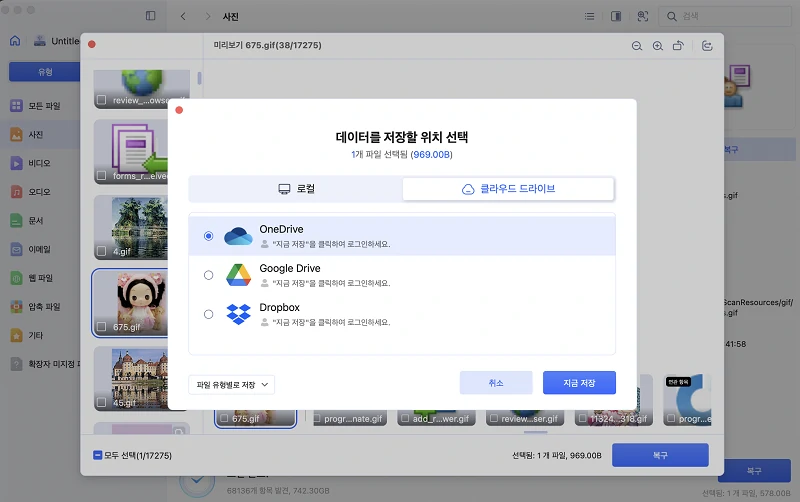The image size is (800, 502).
Task: Switch to the 로컬 tab
Action: [296, 189]
